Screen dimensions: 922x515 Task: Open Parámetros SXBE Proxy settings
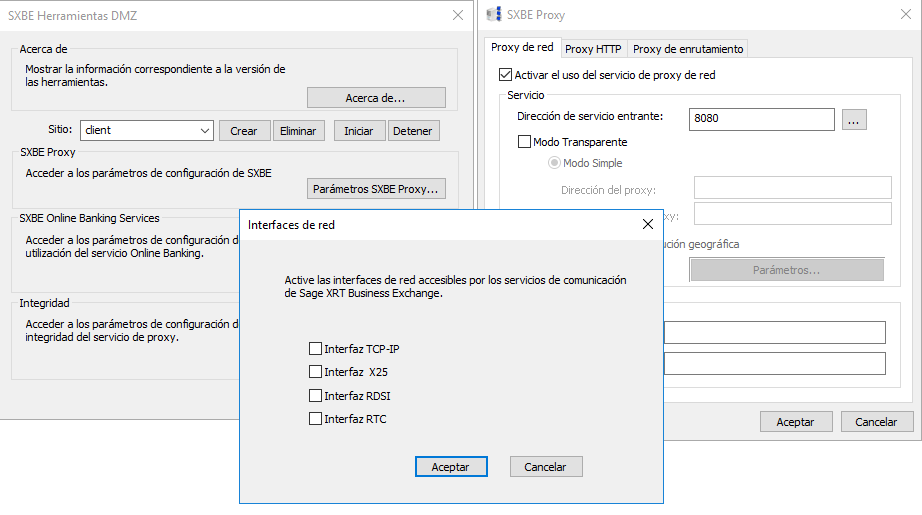coord(376,189)
